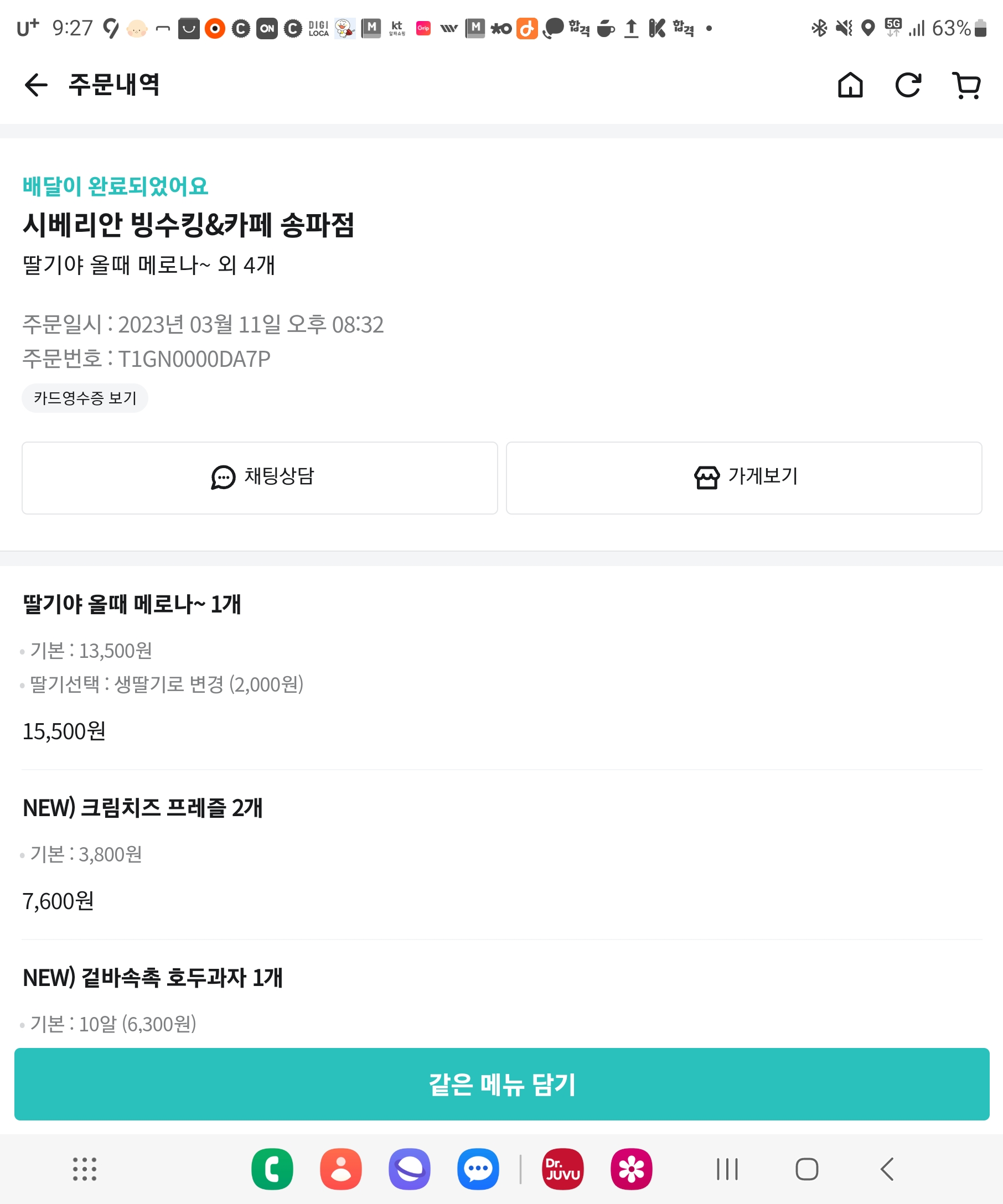Image resolution: width=1003 pixels, height=1204 pixels.
Task: Refresh the order details page
Action: point(908,85)
